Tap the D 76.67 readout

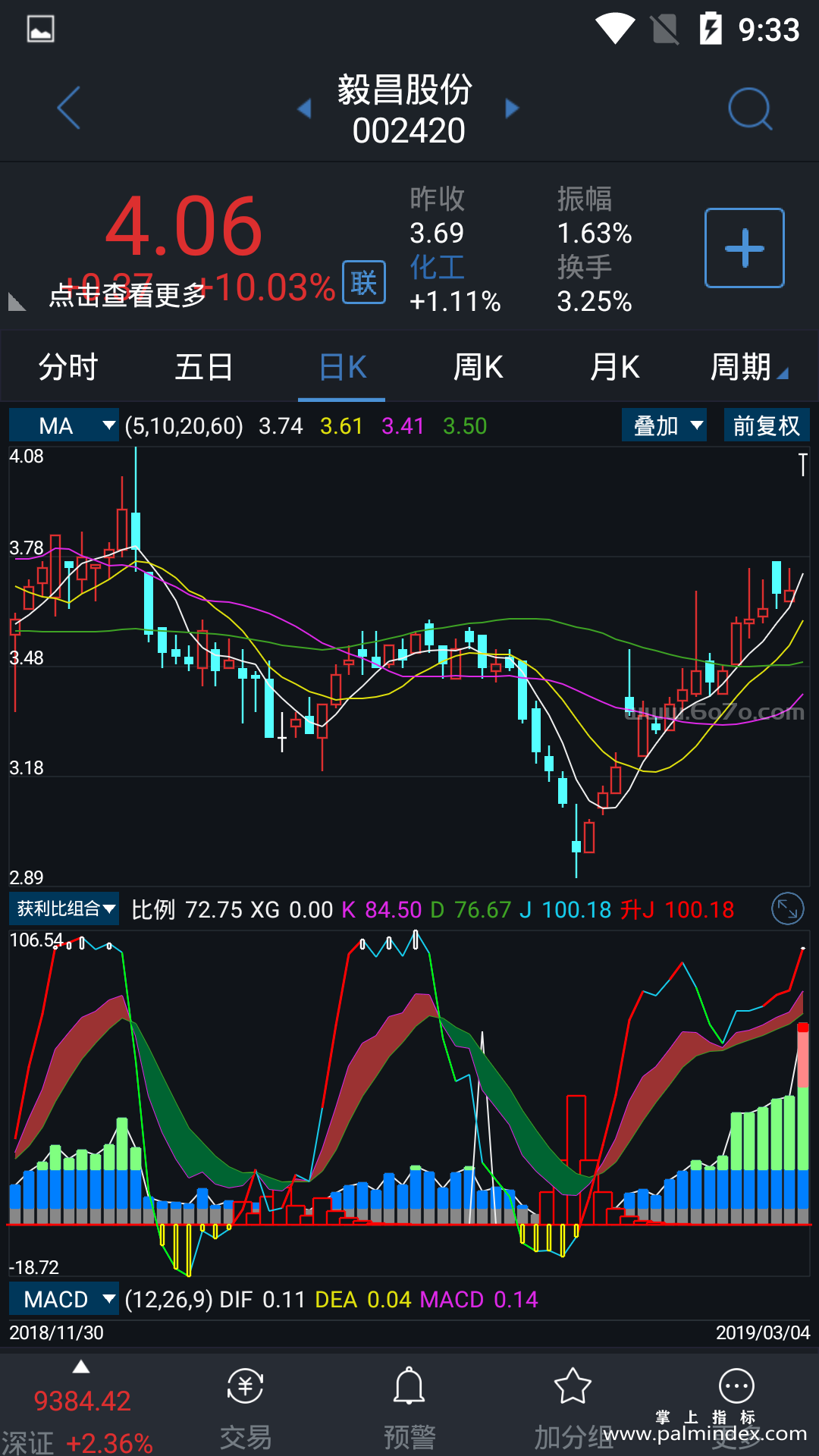coord(470,909)
